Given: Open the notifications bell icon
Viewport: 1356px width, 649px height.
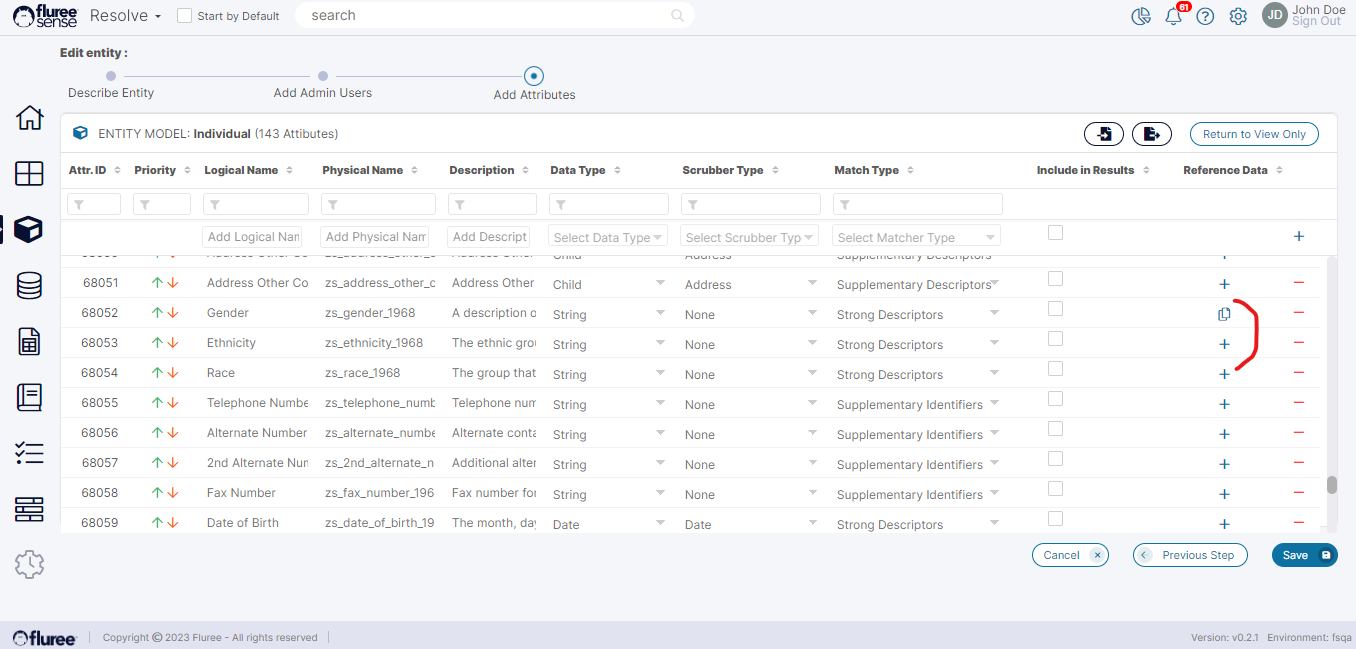Looking at the screenshot, I should tap(1173, 16).
